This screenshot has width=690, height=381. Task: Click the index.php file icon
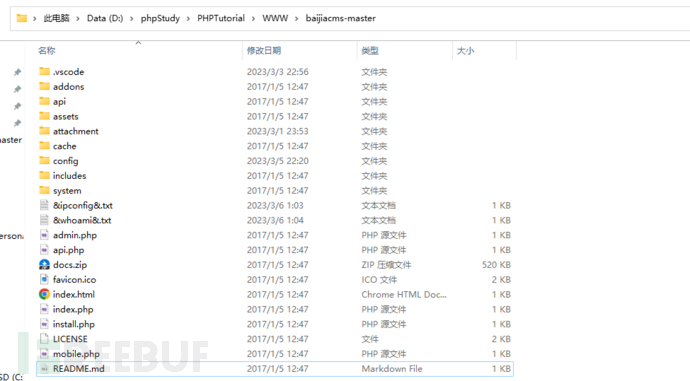(x=44, y=309)
